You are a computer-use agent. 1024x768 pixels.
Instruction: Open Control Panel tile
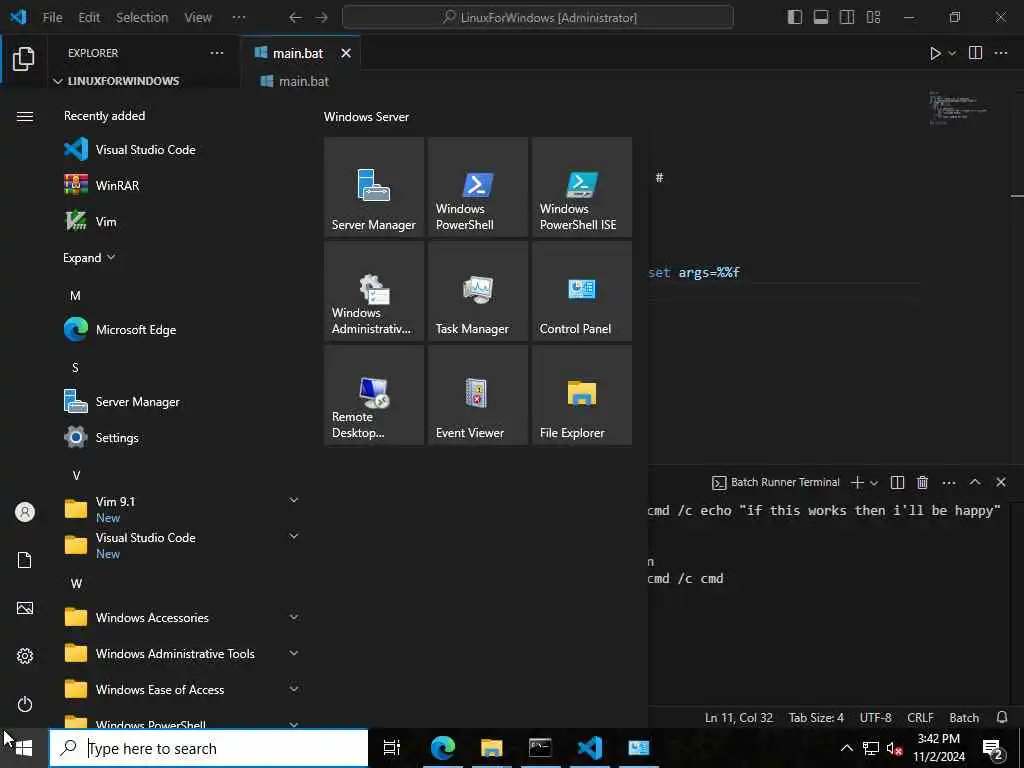[x=582, y=291]
